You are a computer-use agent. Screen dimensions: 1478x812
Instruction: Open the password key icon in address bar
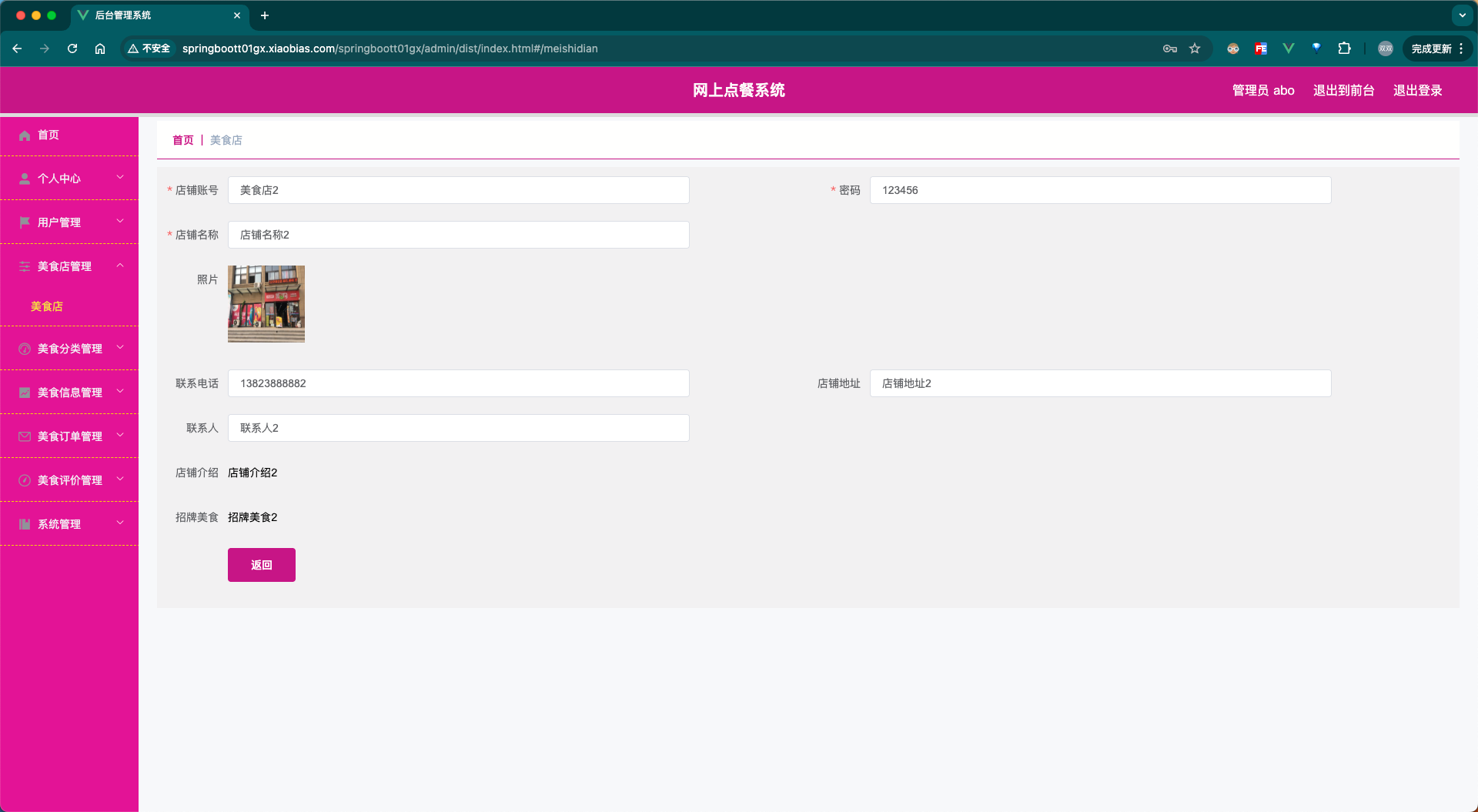(x=1170, y=48)
